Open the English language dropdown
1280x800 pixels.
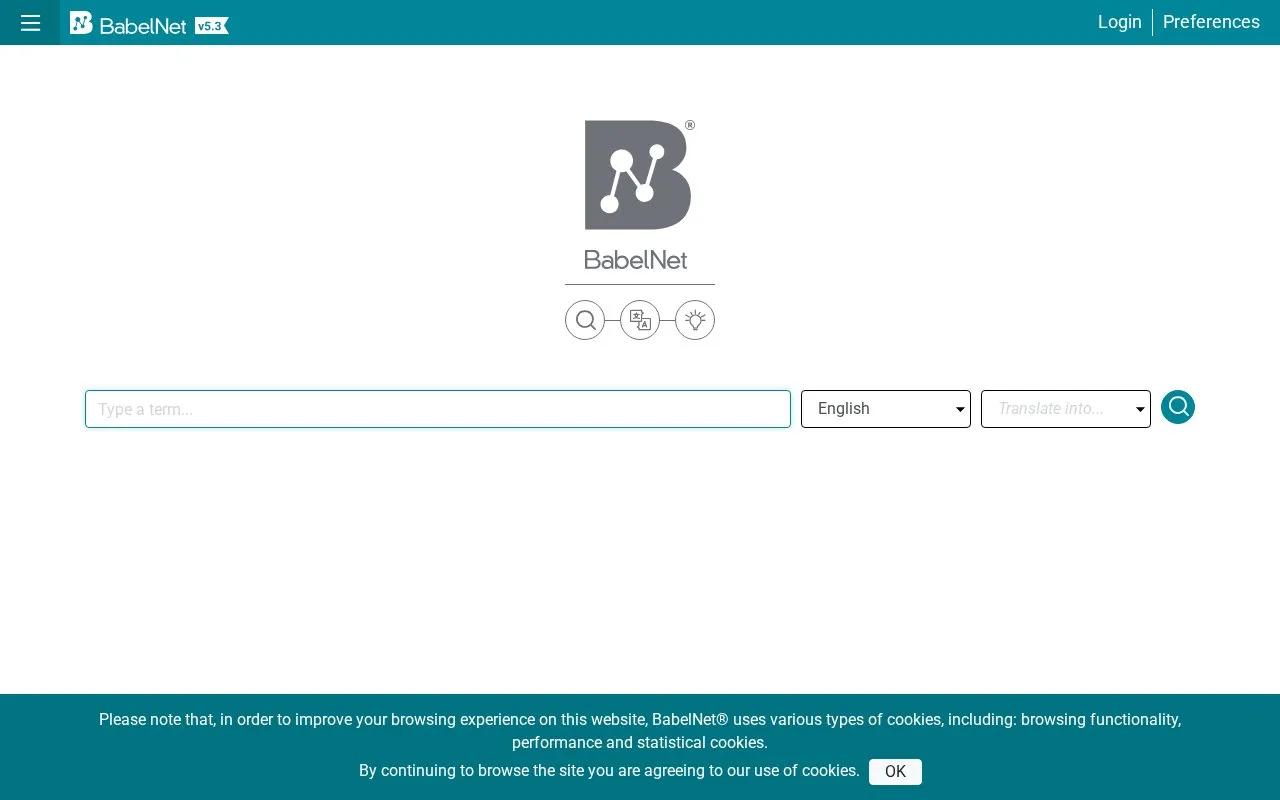886,409
